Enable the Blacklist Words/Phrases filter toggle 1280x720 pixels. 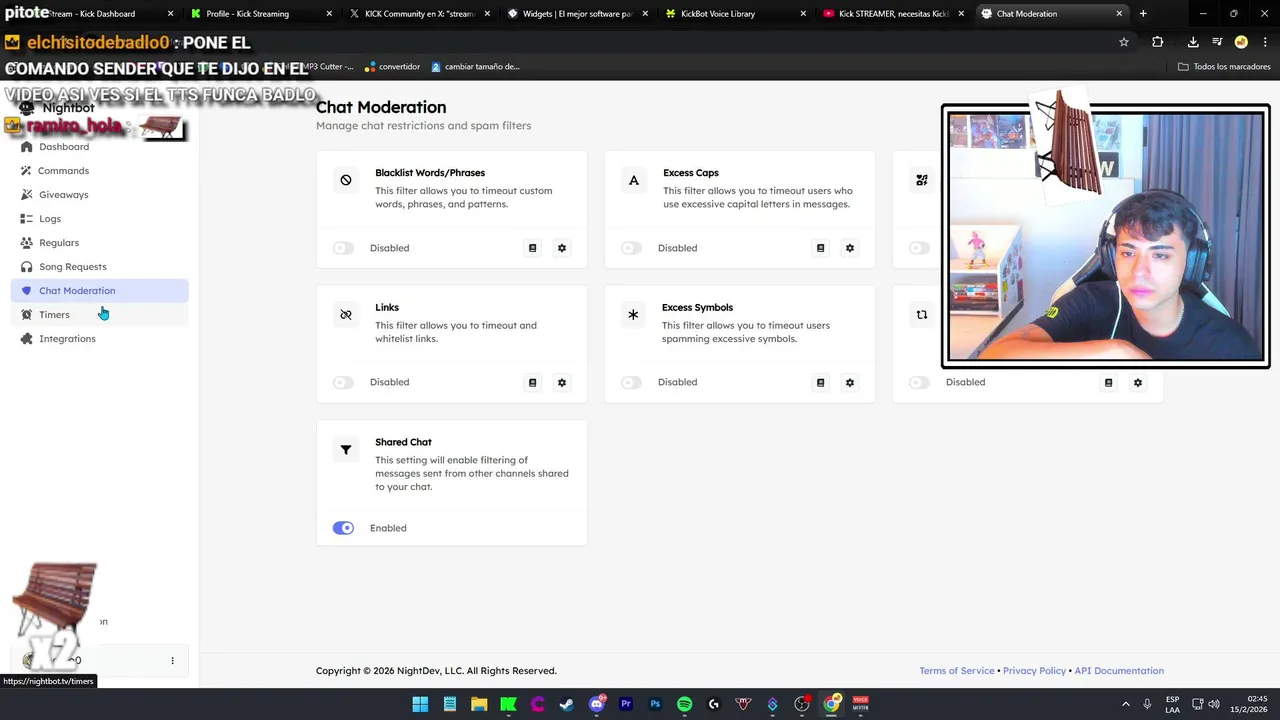[343, 248]
